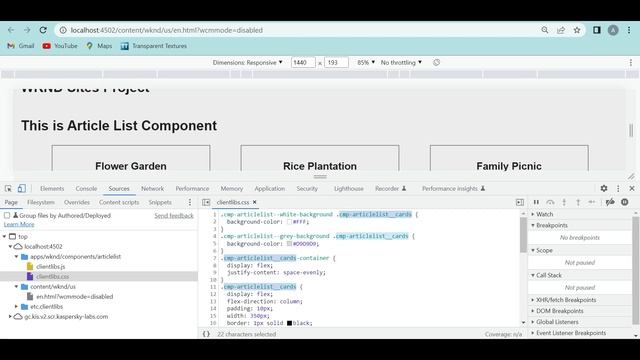The width and height of the screenshot is (640, 360).
Task: Click the browser forward arrow
Action: point(27,30)
